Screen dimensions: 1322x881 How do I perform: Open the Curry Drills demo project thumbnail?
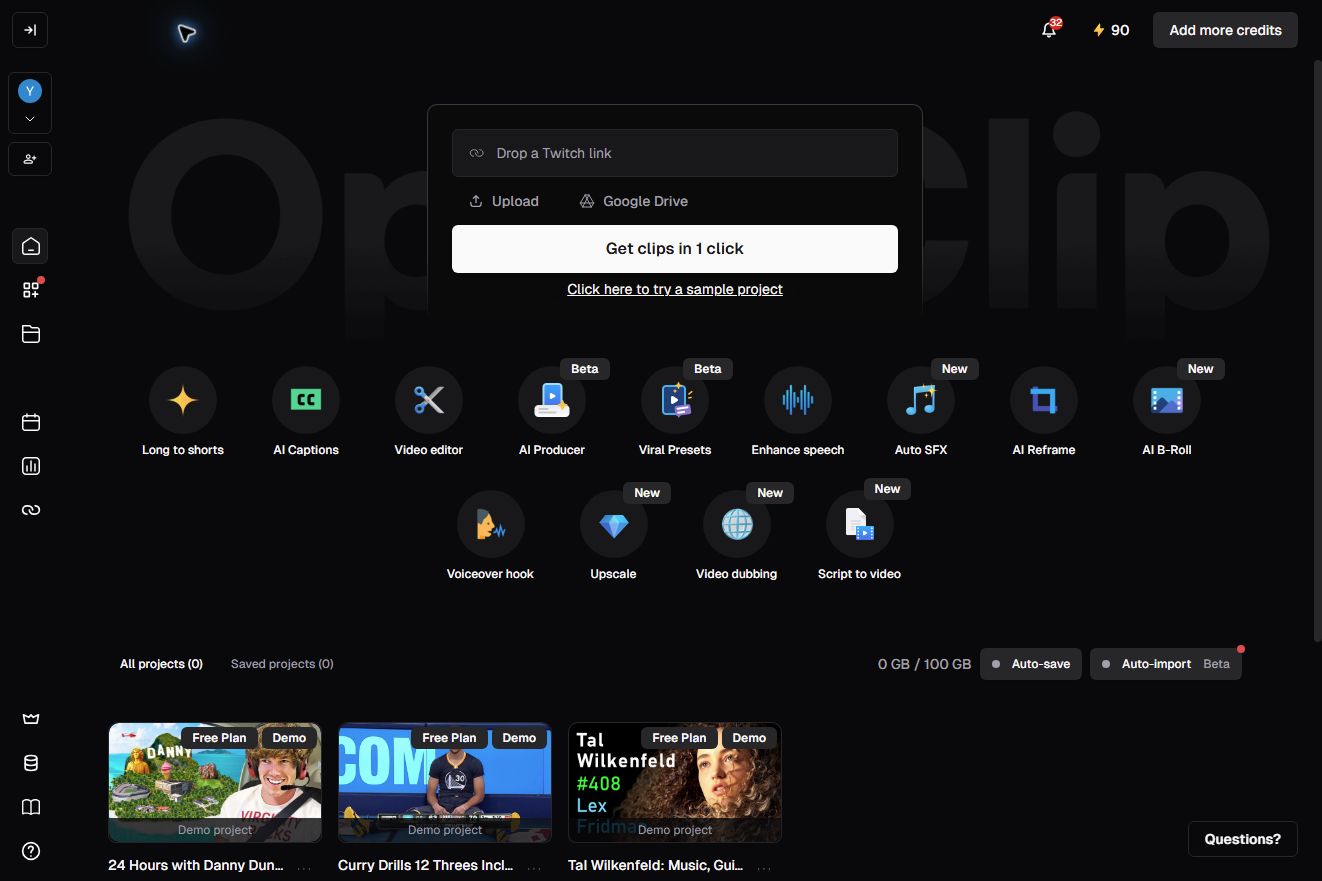click(445, 783)
